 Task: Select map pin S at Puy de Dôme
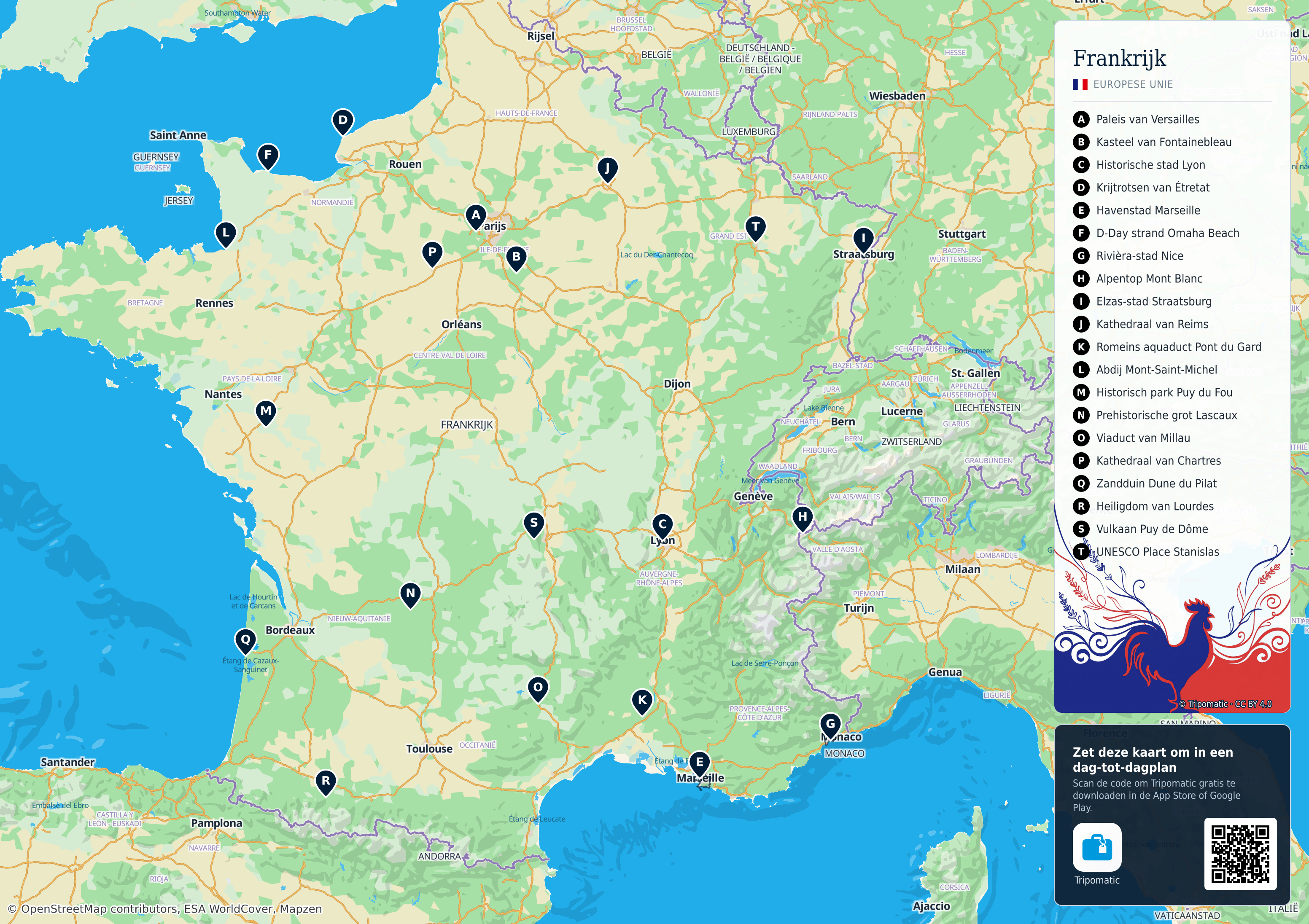point(533,524)
